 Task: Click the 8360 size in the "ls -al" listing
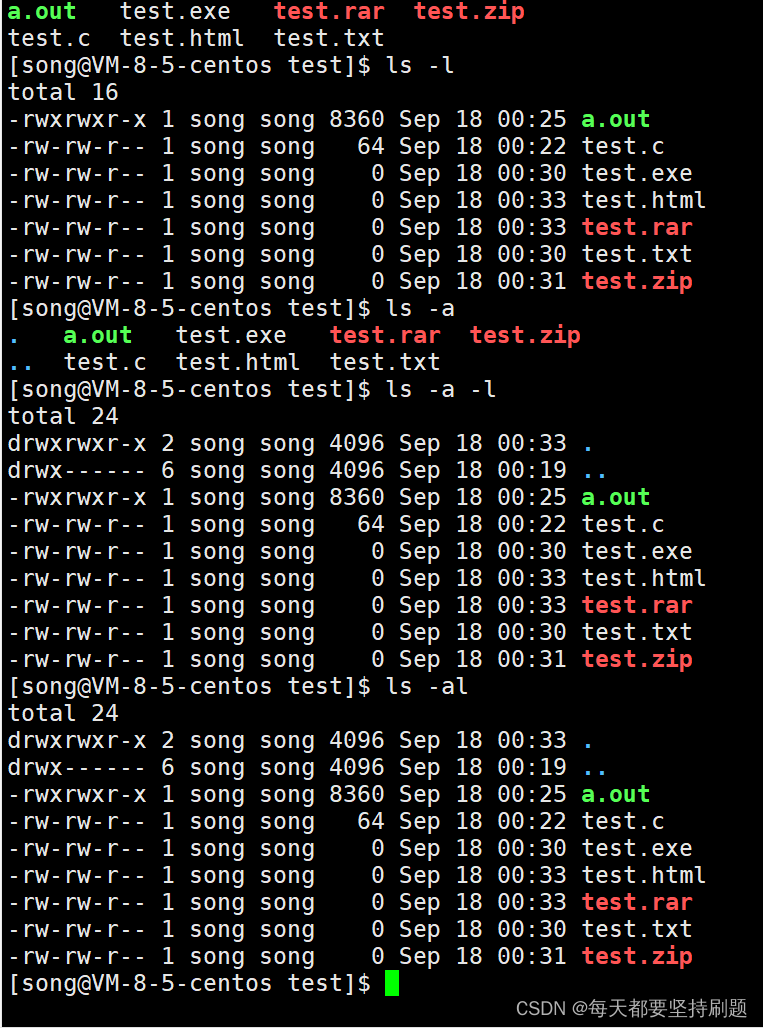[x=357, y=794]
